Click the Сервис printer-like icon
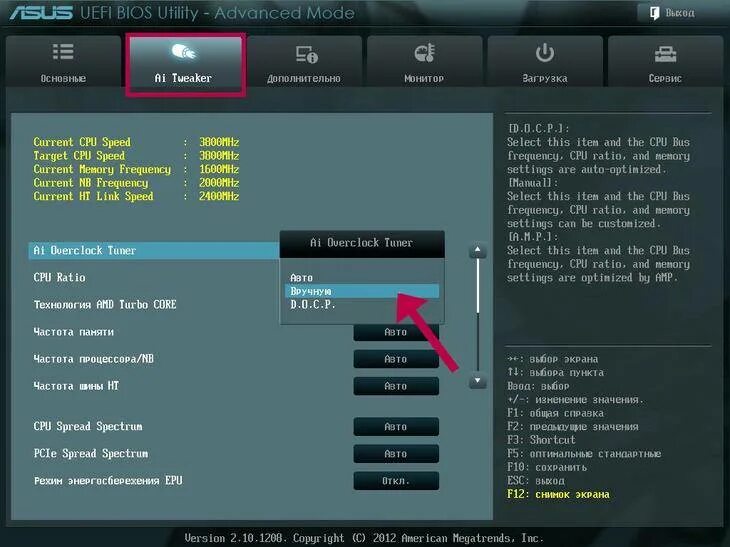 (x=665, y=54)
